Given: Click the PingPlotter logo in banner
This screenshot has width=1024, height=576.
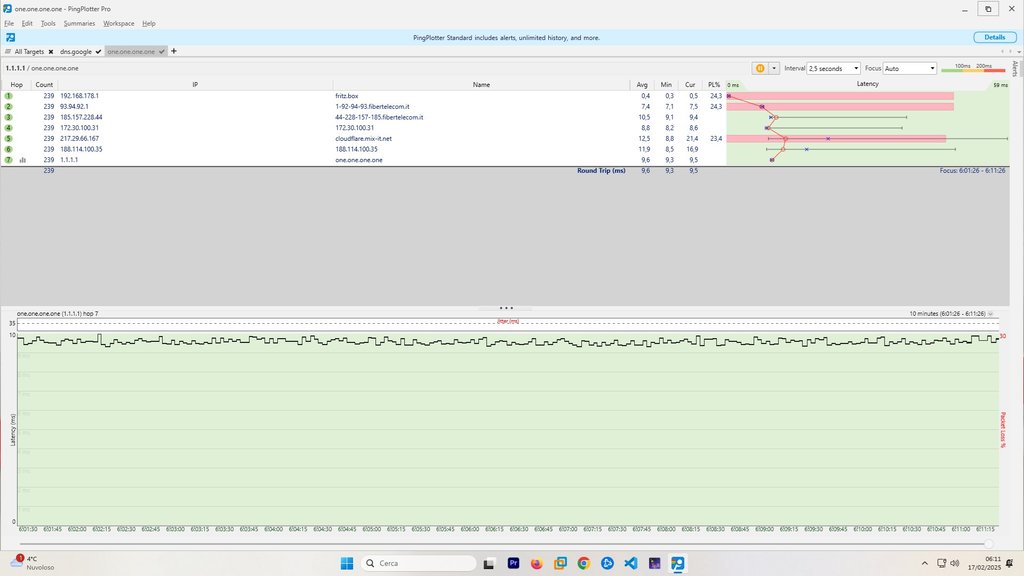Looking at the screenshot, I should coord(9,37).
